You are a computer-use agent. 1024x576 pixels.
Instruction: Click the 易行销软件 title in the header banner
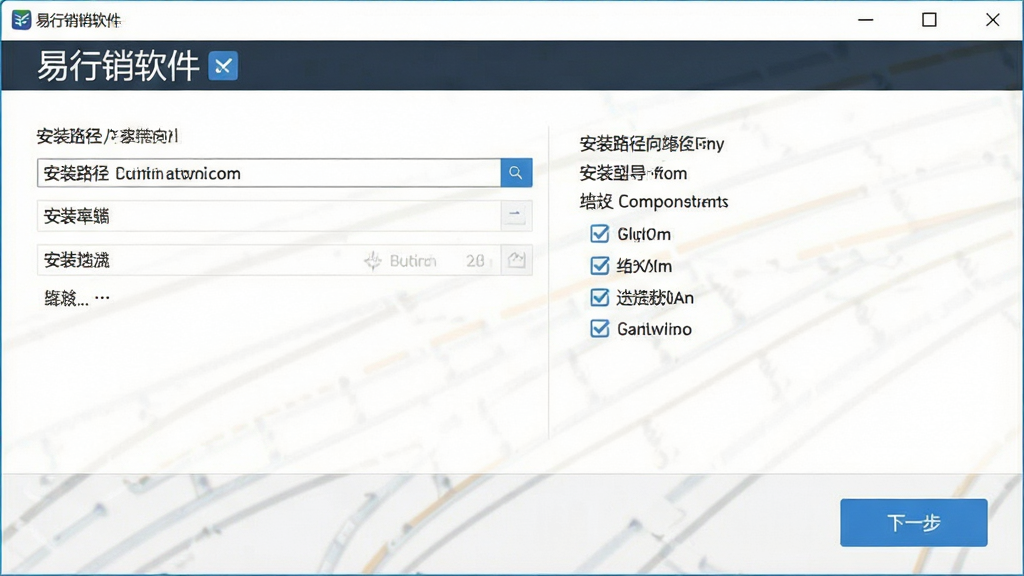118,65
